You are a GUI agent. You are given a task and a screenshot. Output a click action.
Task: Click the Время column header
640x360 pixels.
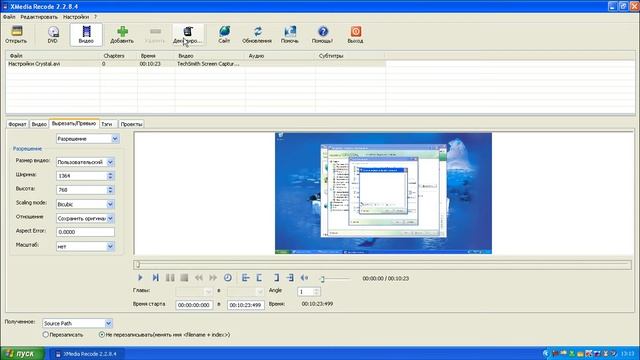click(156, 56)
